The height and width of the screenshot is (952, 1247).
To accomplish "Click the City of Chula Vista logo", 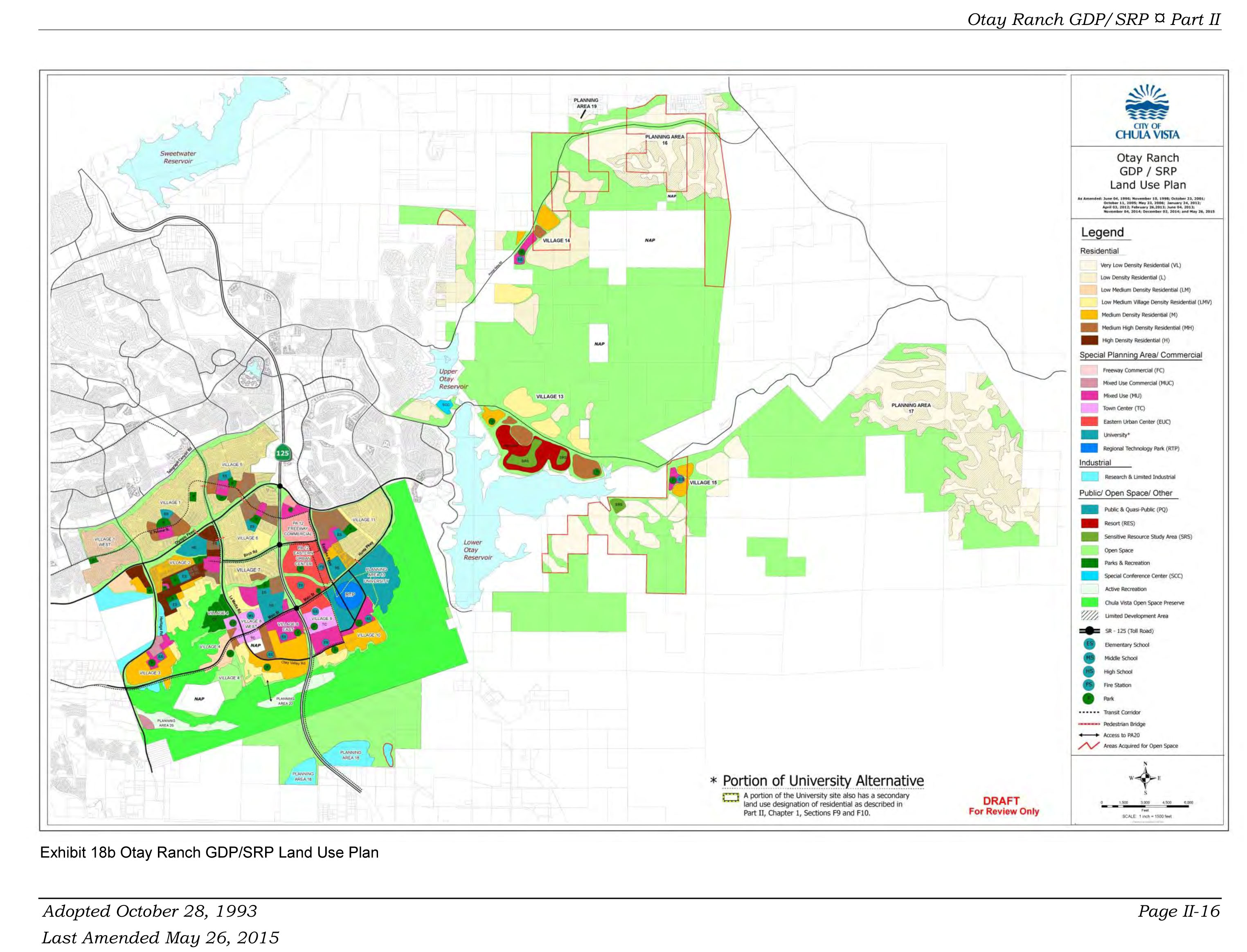I will click(x=1147, y=112).
